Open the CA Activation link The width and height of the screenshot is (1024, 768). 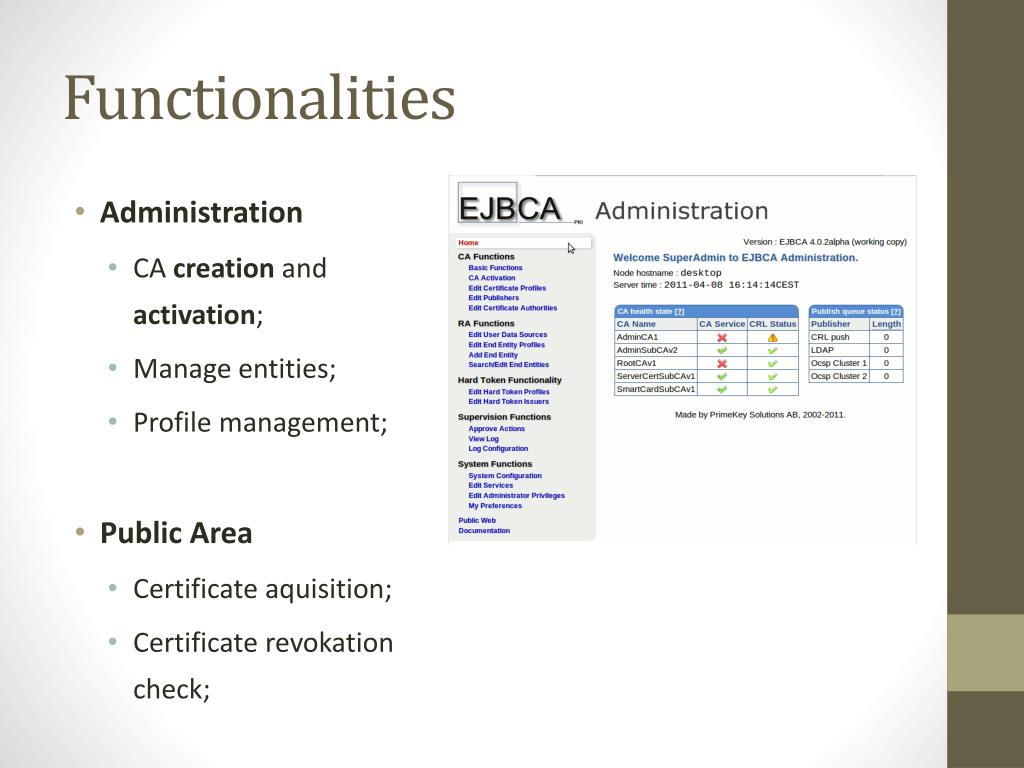pos(492,278)
